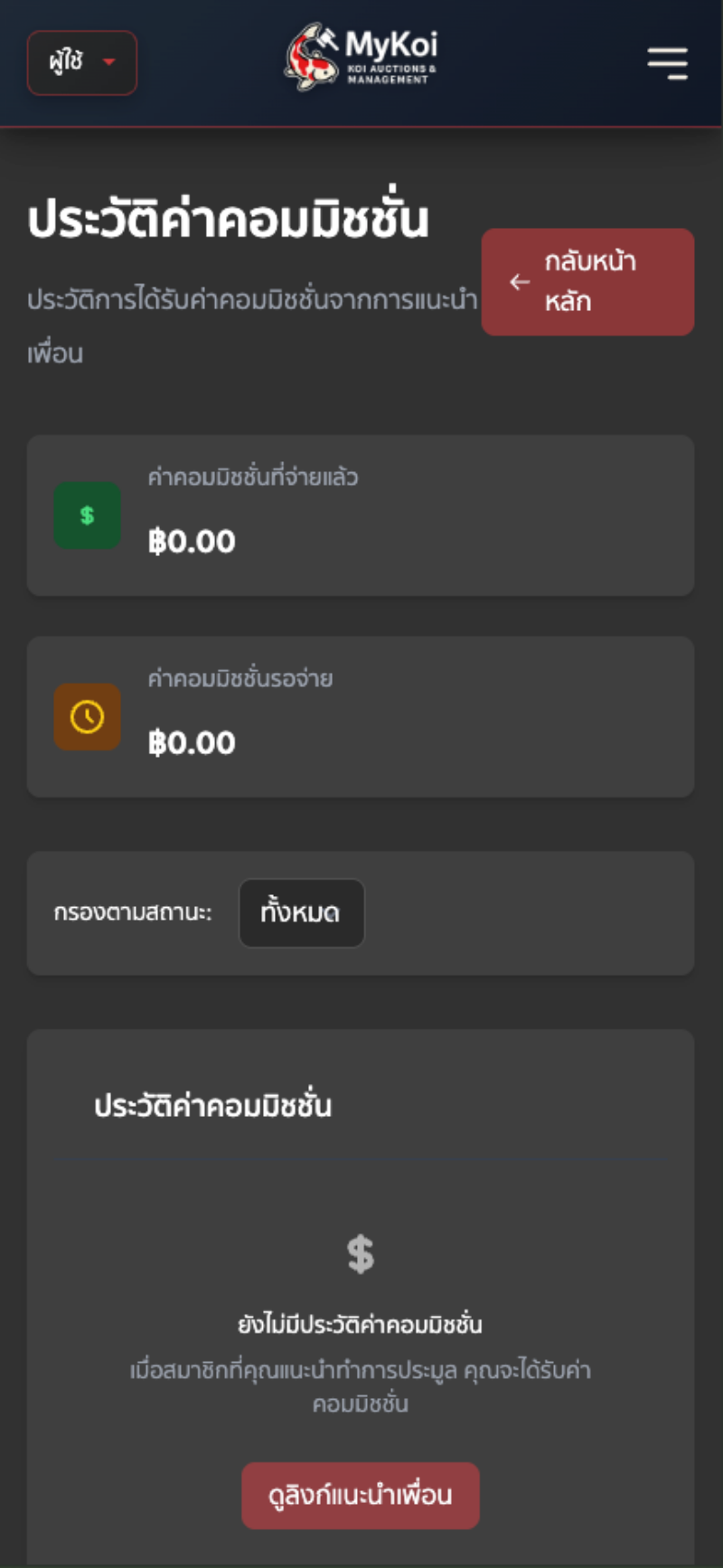
Task: Click the กรองตามสถานะ filter label
Action: (x=133, y=913)
